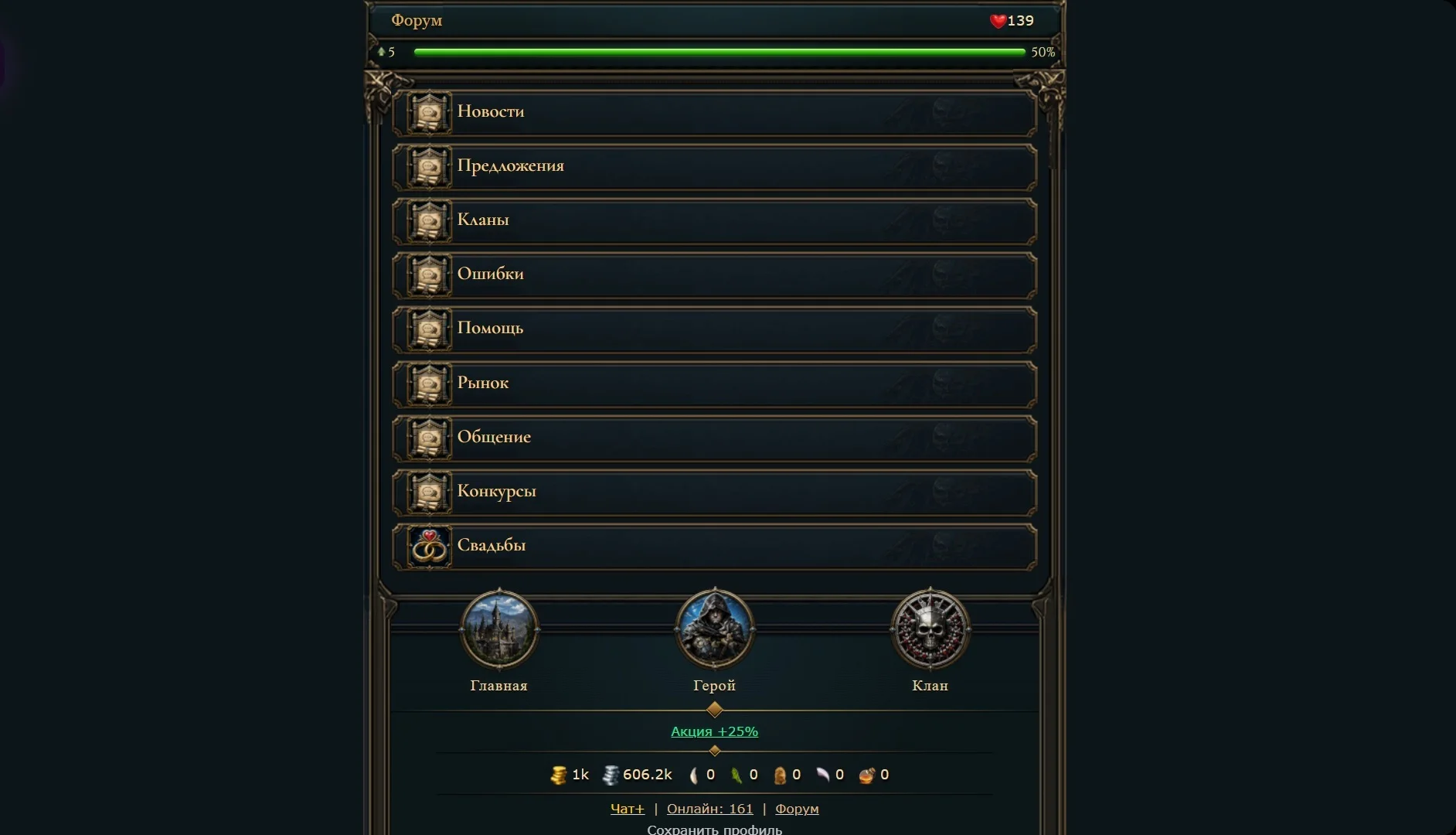Go to the Помощь forum section
The width and height of the screenshot is (1456, 835).
(x=714, y=330)
